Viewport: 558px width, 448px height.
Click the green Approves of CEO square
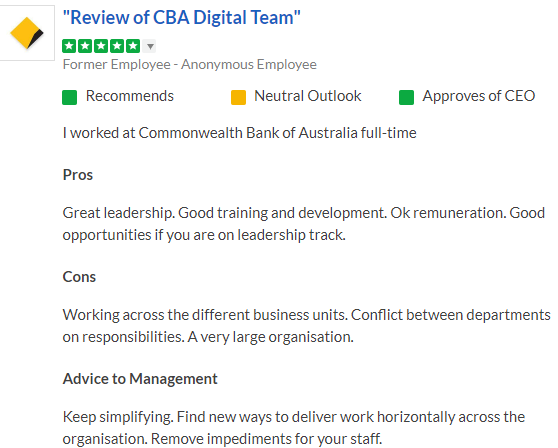click(x=406, y=97)
